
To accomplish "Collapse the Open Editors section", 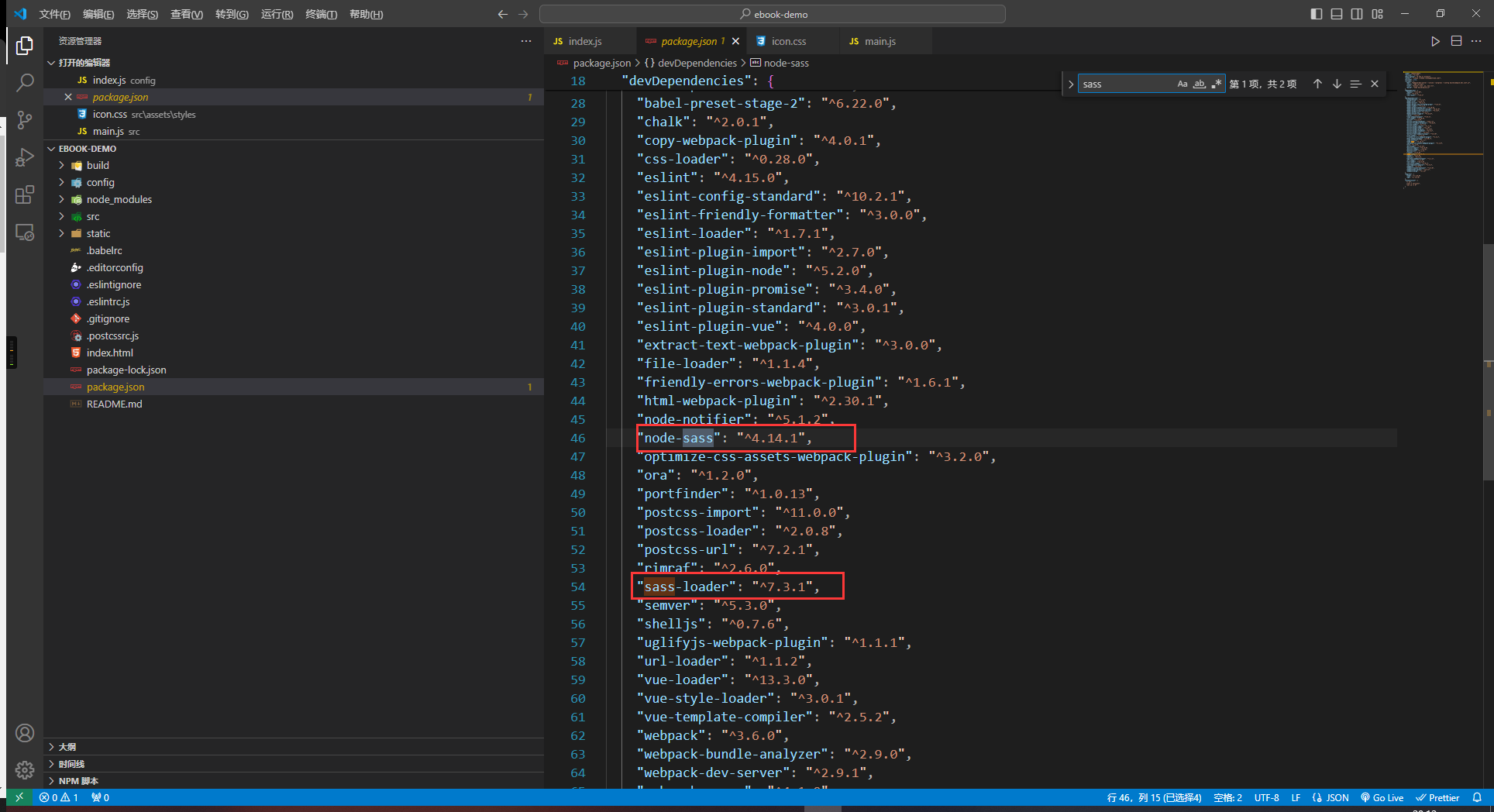I will (x=52, y=63).
